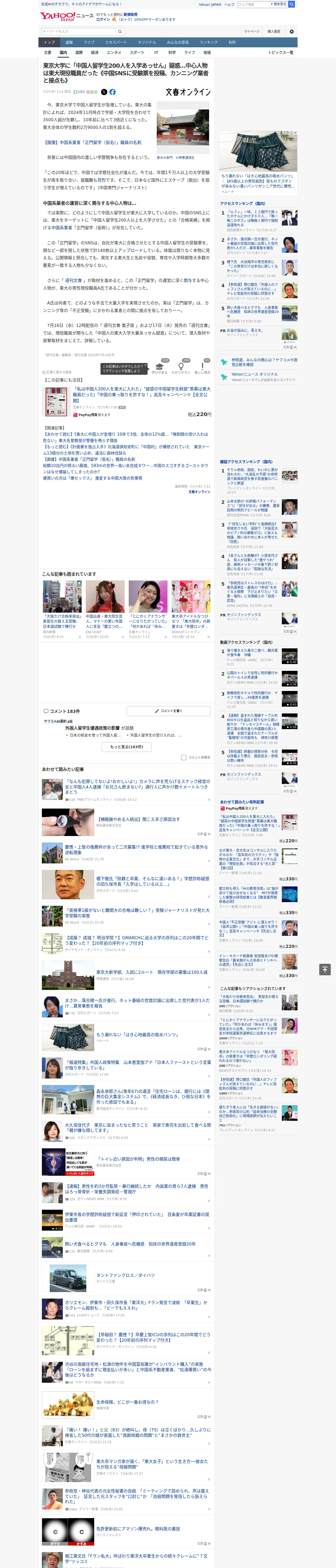Select the トップ tab
This screenshot has width=336, height=1568.
coord(49,43)
